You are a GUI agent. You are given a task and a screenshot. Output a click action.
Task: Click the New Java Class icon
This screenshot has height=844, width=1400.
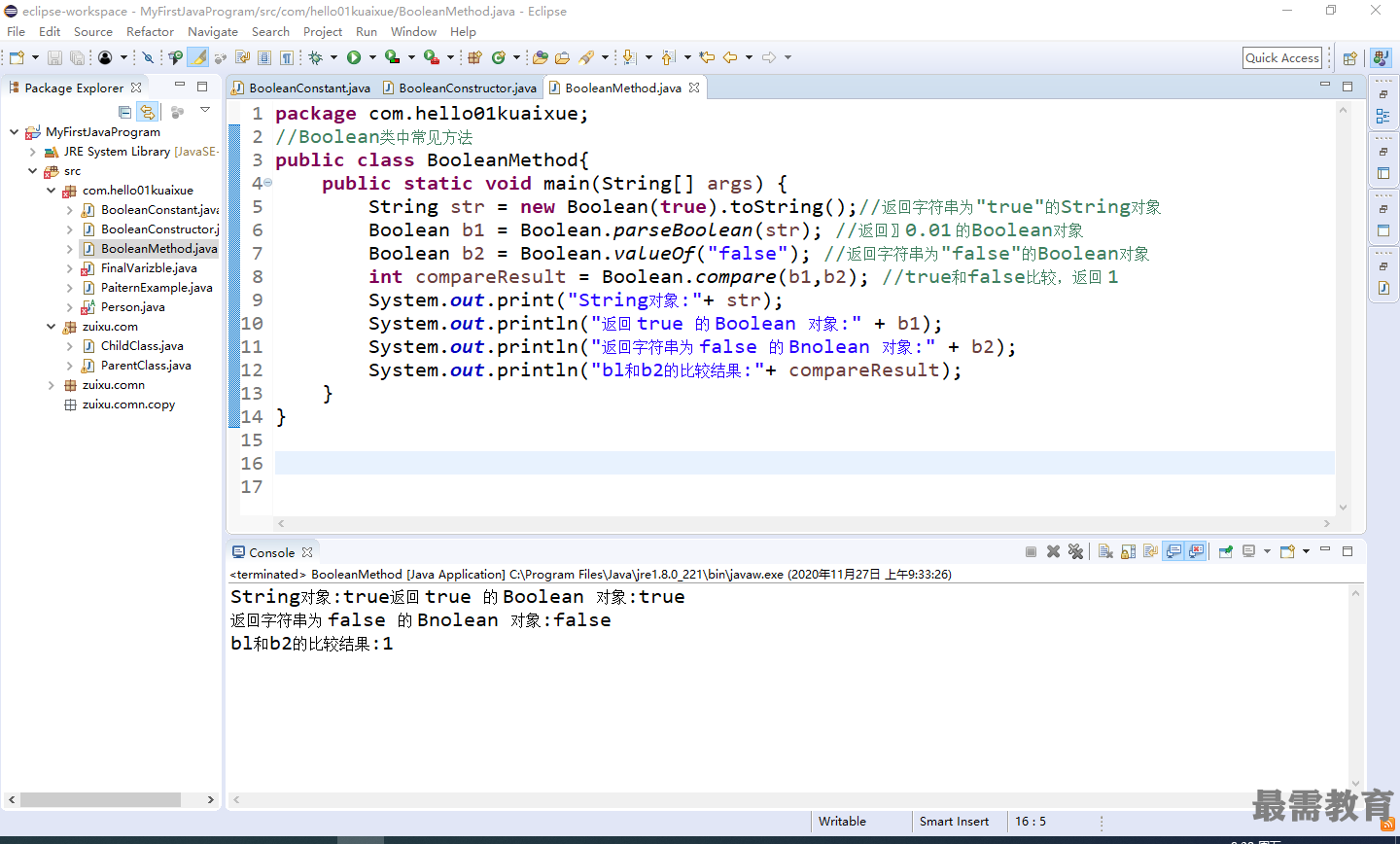click(499, 57)
